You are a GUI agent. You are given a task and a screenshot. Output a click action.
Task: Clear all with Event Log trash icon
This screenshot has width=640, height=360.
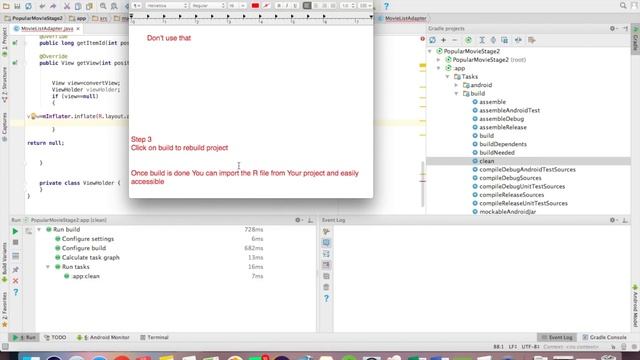[326, 287]
